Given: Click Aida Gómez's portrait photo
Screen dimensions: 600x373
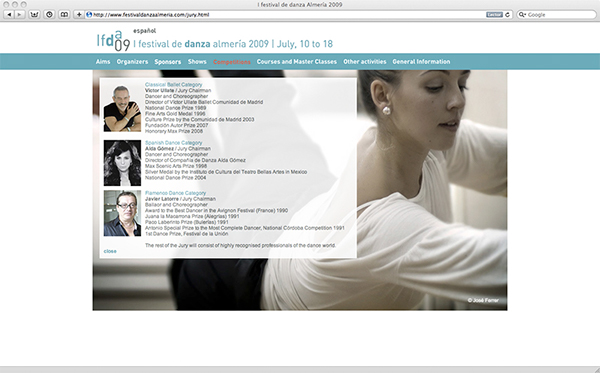Looking at the screenshot, I should click(122, 163).
